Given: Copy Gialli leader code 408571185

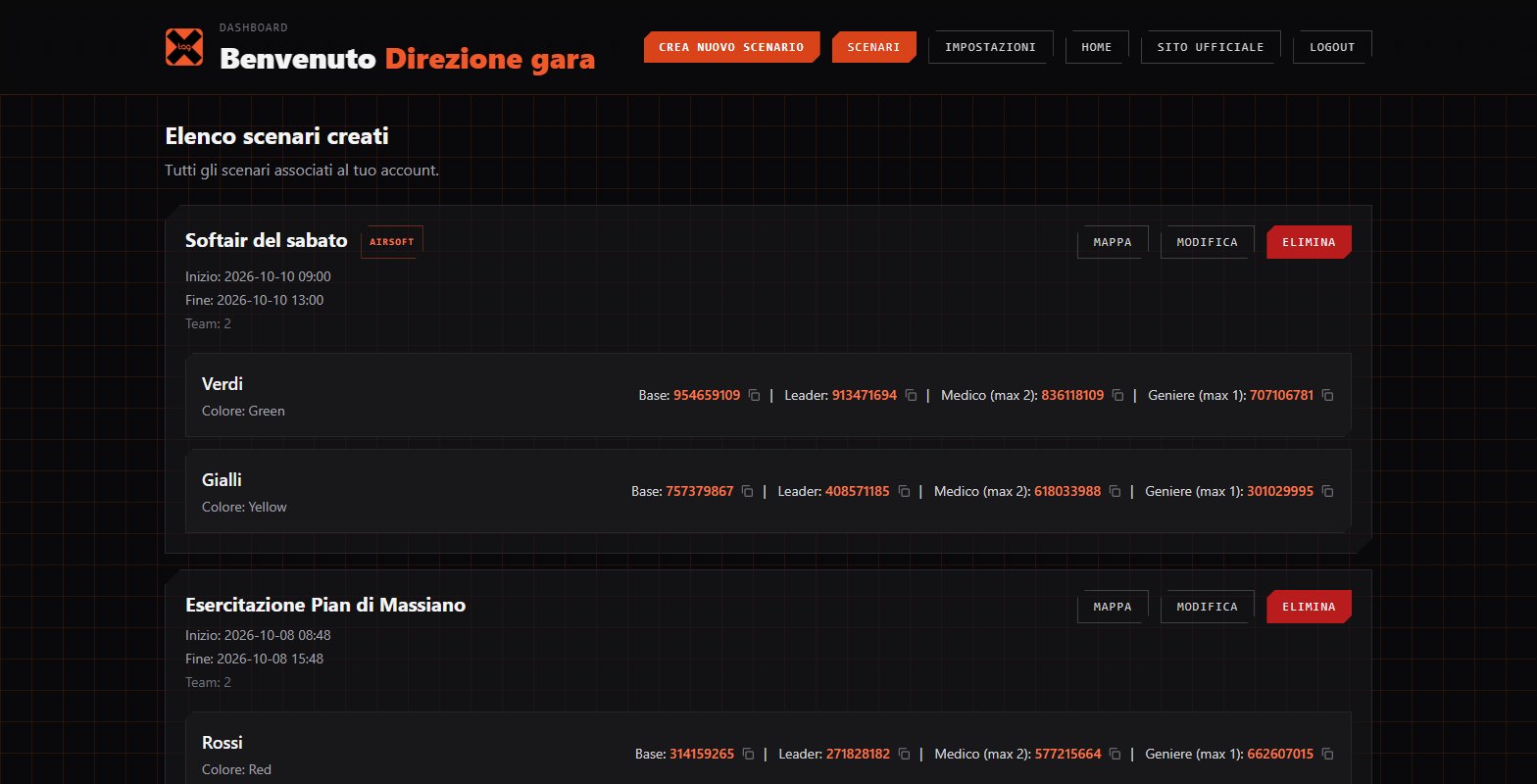Looking at the screenshot, I should (904, 491).
